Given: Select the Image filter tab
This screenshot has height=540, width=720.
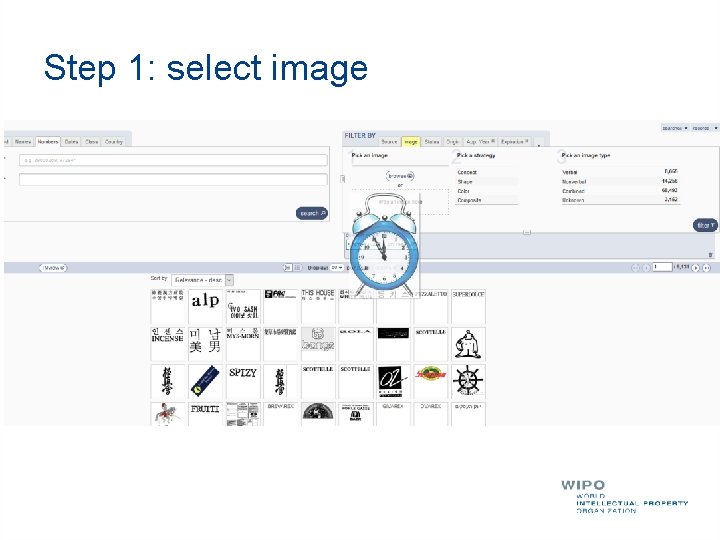Looking at the screenshot, I should (411, 142).
